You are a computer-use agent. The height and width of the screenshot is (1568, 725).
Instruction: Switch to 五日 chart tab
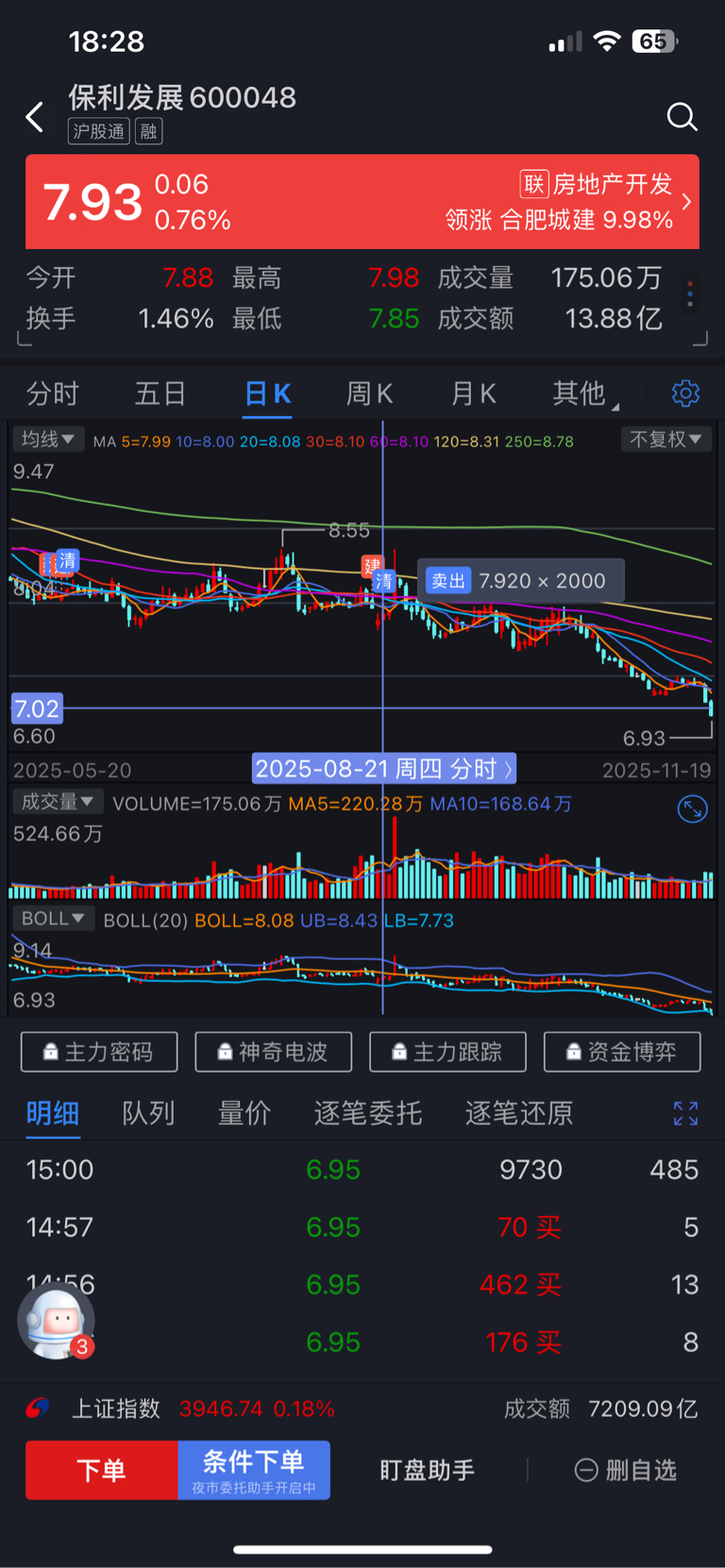pyautogui.click(x=160, y=393)
